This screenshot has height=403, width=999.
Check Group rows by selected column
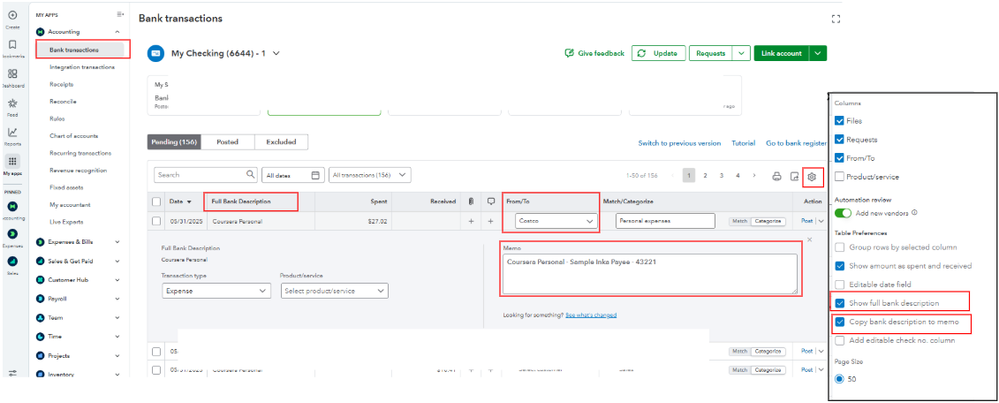pyautogui.click(x=839, y=247)
